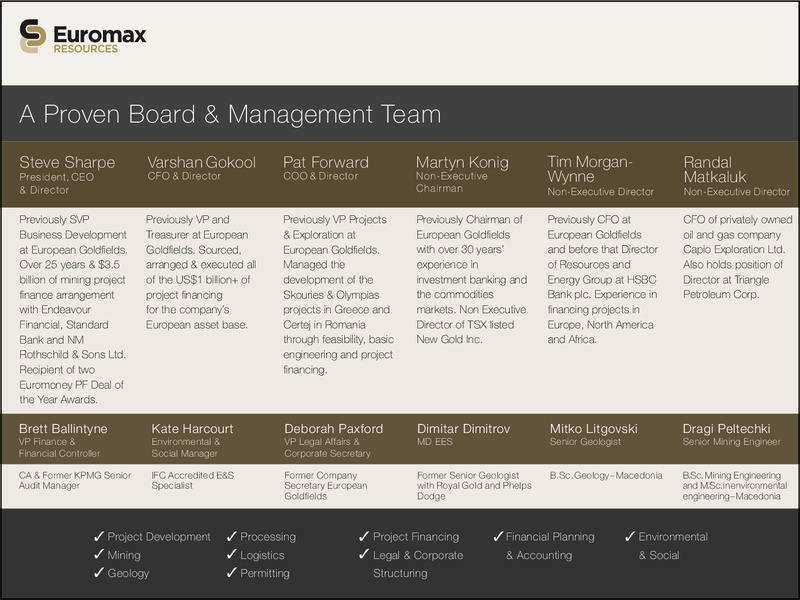Click the 'Geology' skill label
Screen dimensions: 800x600
click(x=128, y=573)
